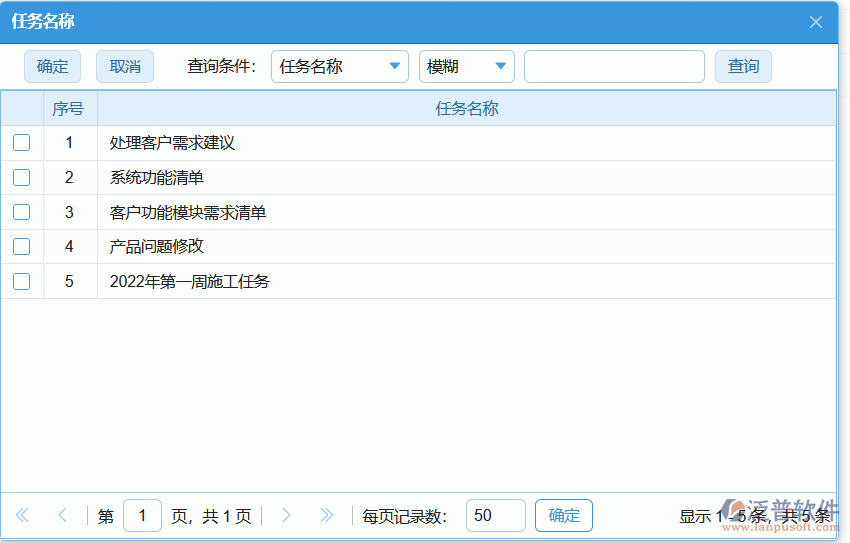The height and width of the screenshot is (543, 850).
Task: Select the checkbox for 产品问题修改
Action: tap(21, 247)
